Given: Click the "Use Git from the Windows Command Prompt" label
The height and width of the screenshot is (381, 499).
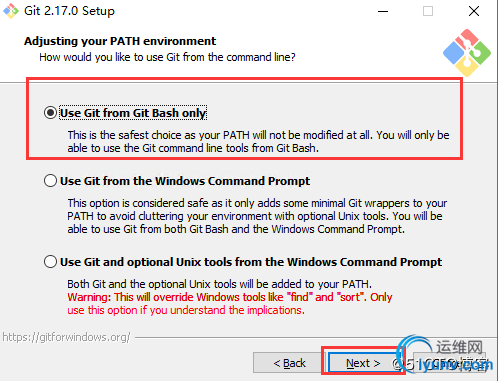Looking at the screenshot, I should pyautogui.click(x=185, y=181).
